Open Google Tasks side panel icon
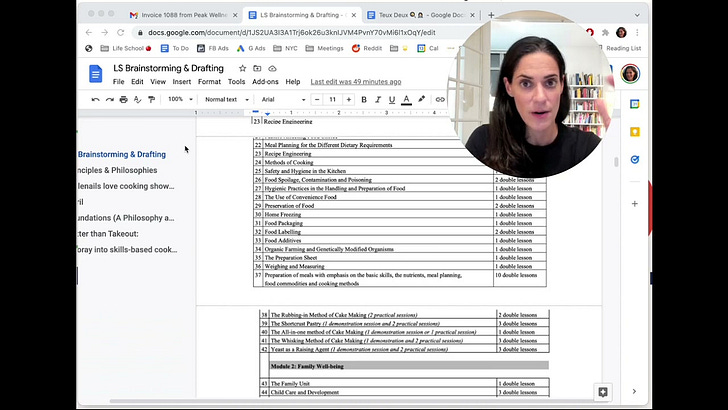 tap(635, 160)
